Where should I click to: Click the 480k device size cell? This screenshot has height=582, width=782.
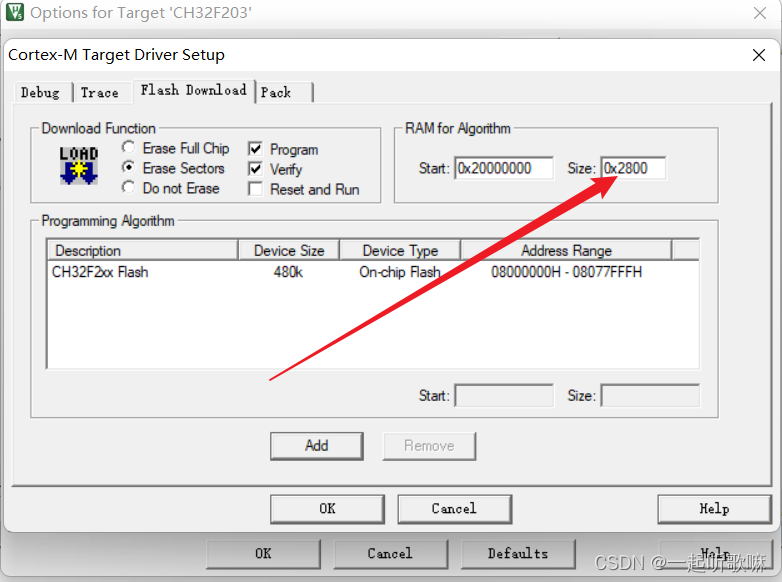[288, 272]
